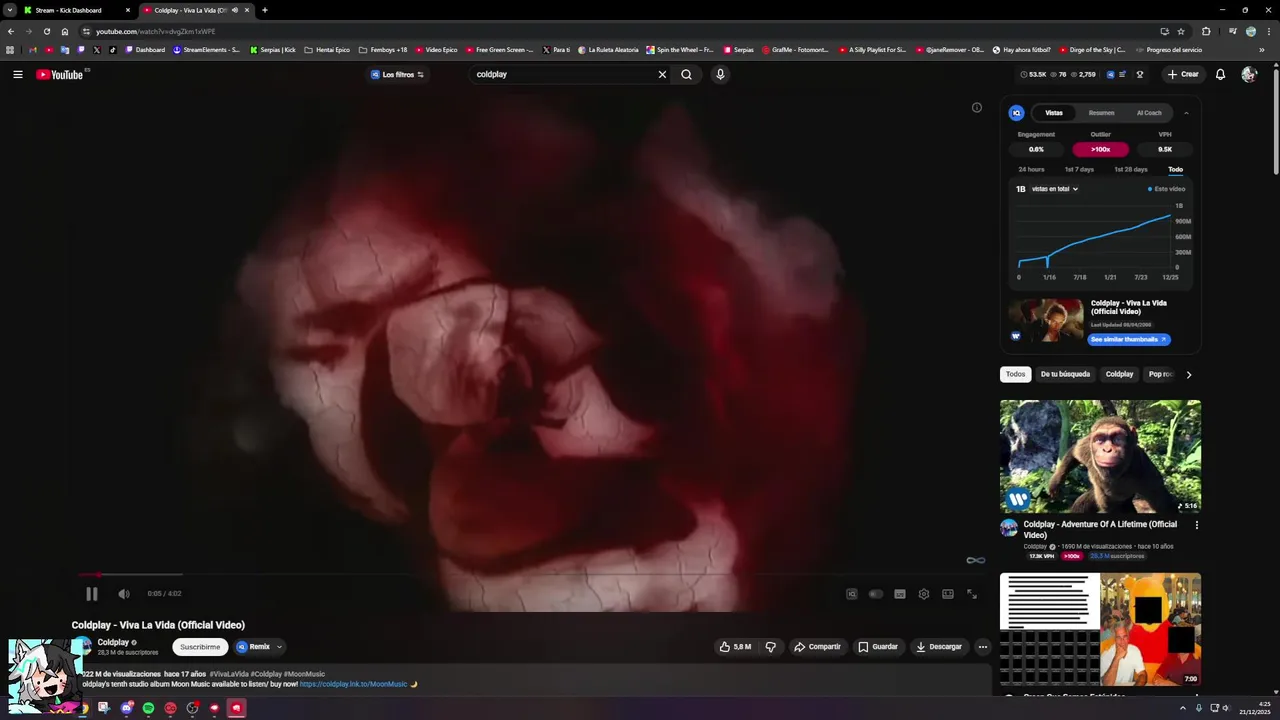Select the Todo time range

pos(1176,169)
